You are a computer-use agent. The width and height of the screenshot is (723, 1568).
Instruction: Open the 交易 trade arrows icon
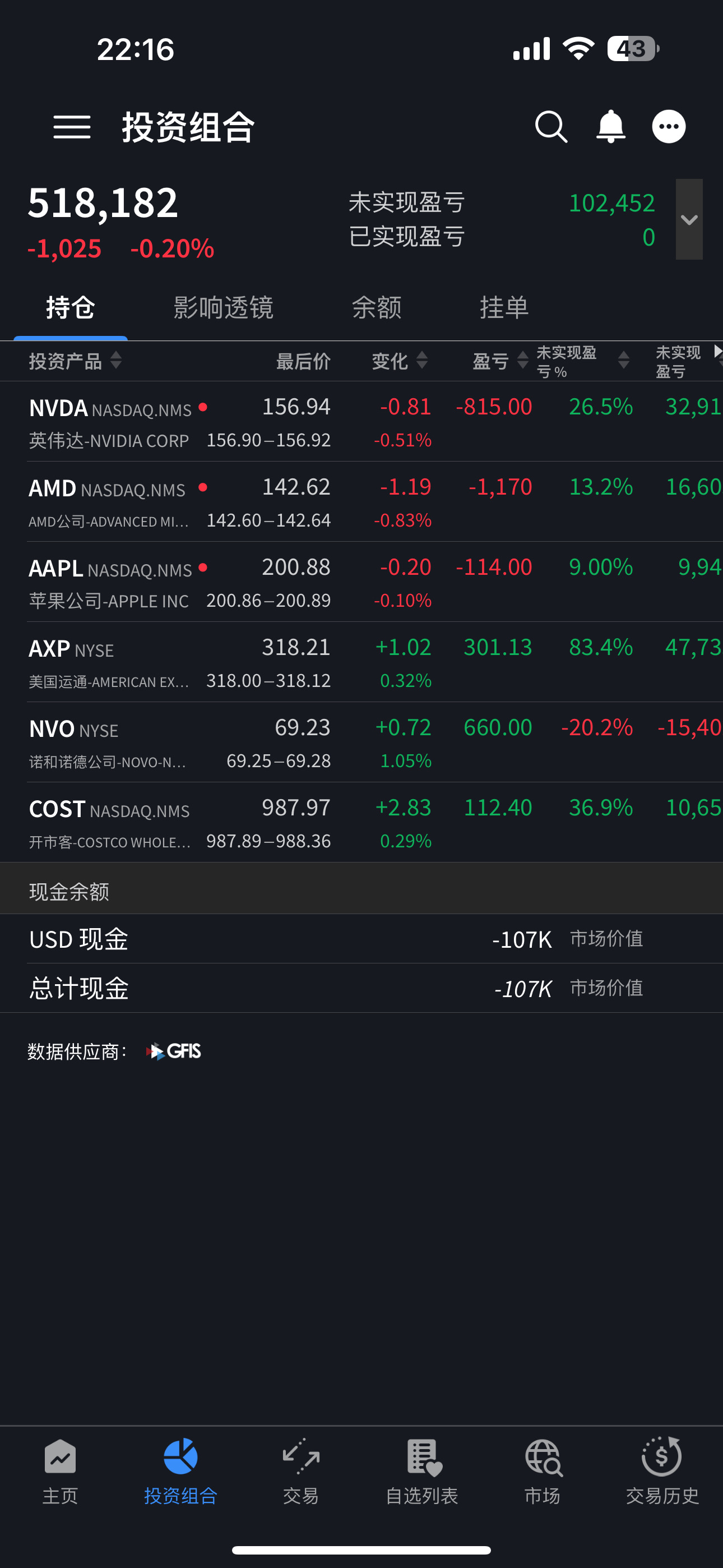[x=302, y=1456]
